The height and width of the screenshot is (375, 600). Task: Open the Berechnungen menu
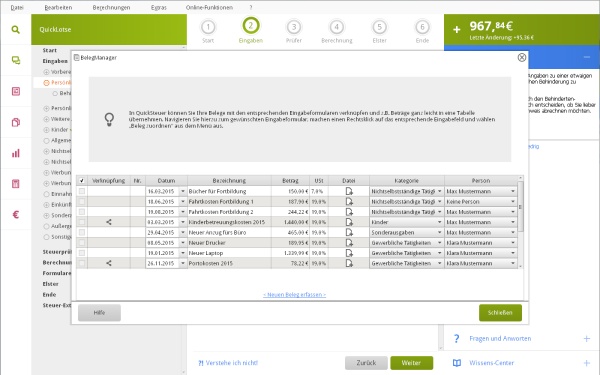(x=111, y=7)
